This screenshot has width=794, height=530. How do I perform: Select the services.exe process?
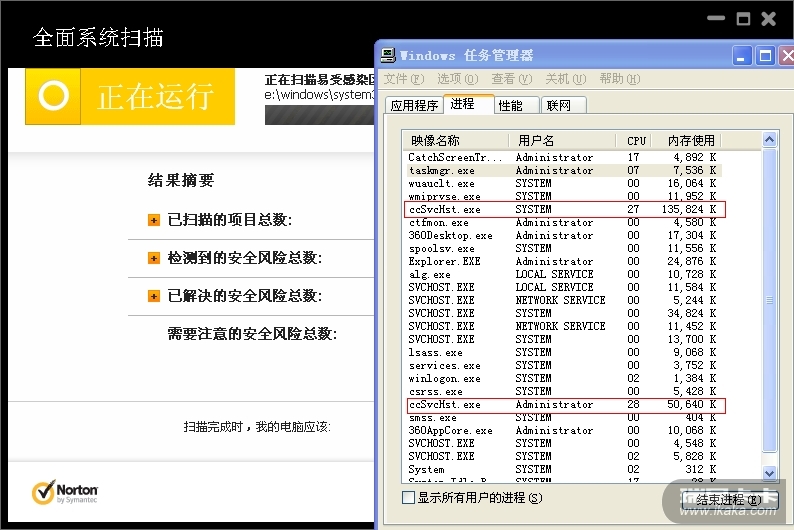[563, 365]
